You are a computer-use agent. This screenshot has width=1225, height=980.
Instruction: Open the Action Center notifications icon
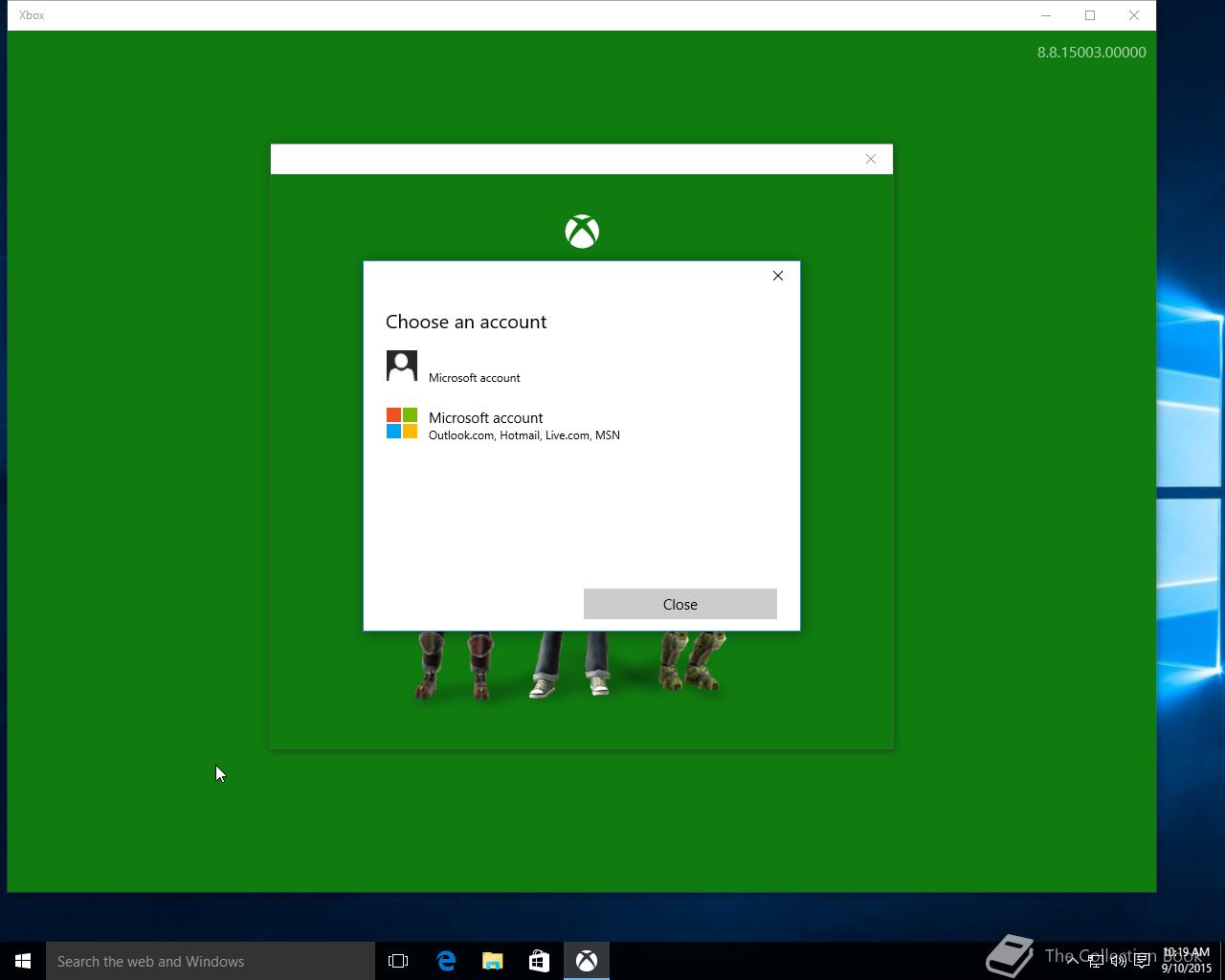1142,961
